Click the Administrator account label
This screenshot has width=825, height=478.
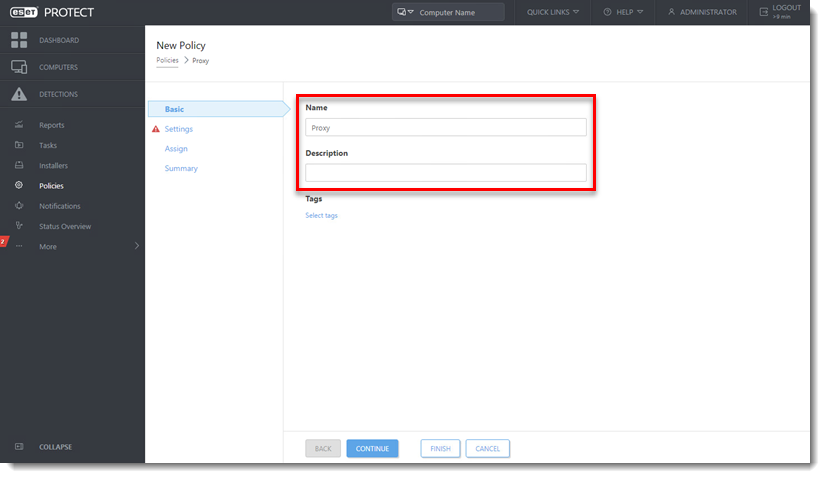pos(708,12)
